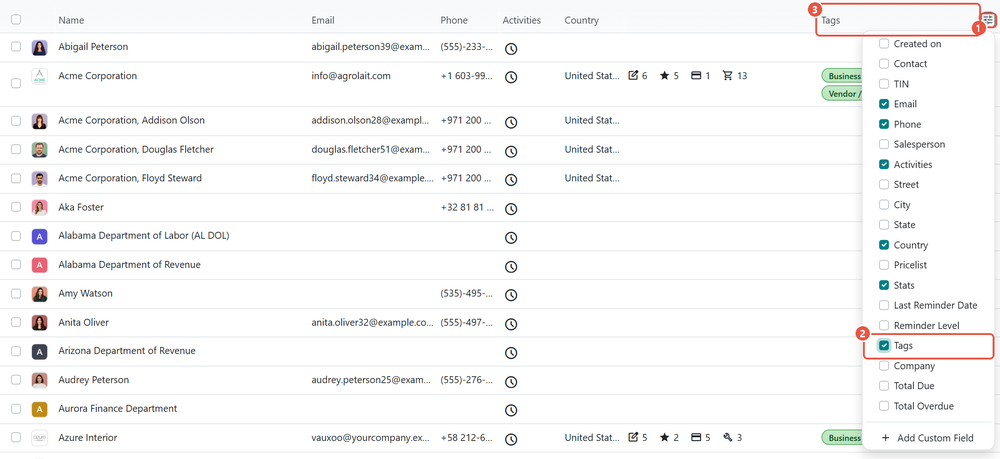1000x459 pixels.
Task: Select the Abigail Peterson row checkbox
Action: (x=16, y=47)
